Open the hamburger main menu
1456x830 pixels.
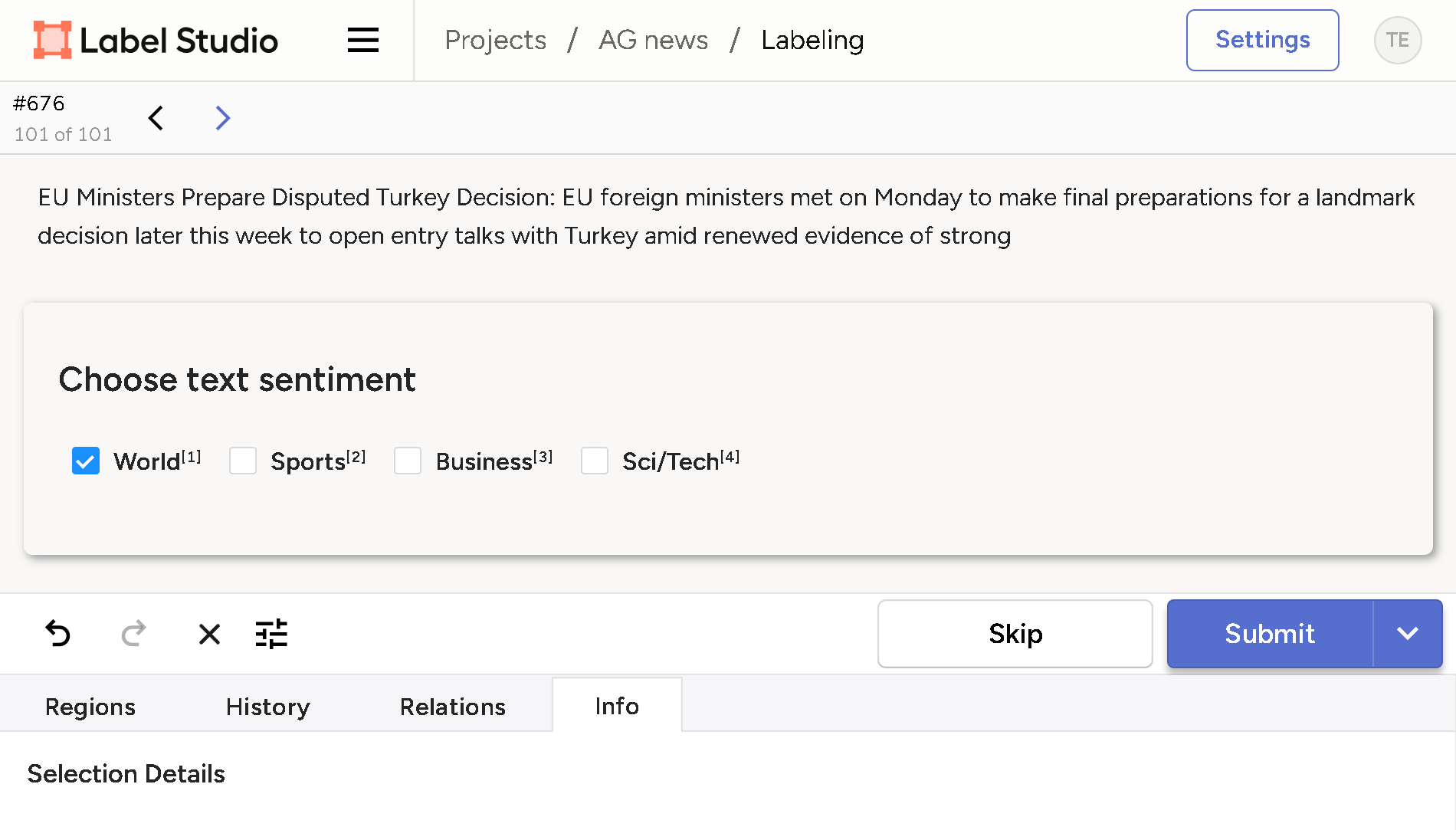tap(362, 40)
